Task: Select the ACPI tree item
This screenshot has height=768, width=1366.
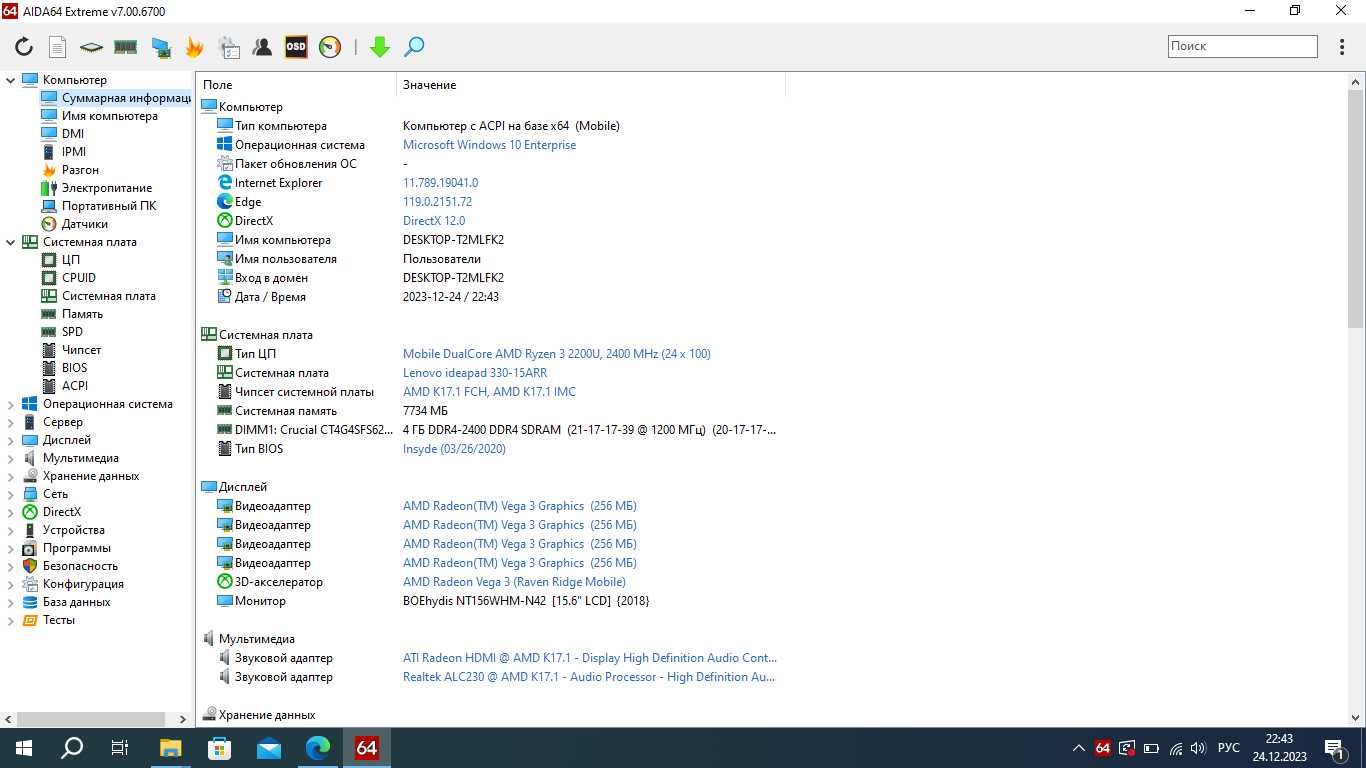Action: (x=64, y=386)
